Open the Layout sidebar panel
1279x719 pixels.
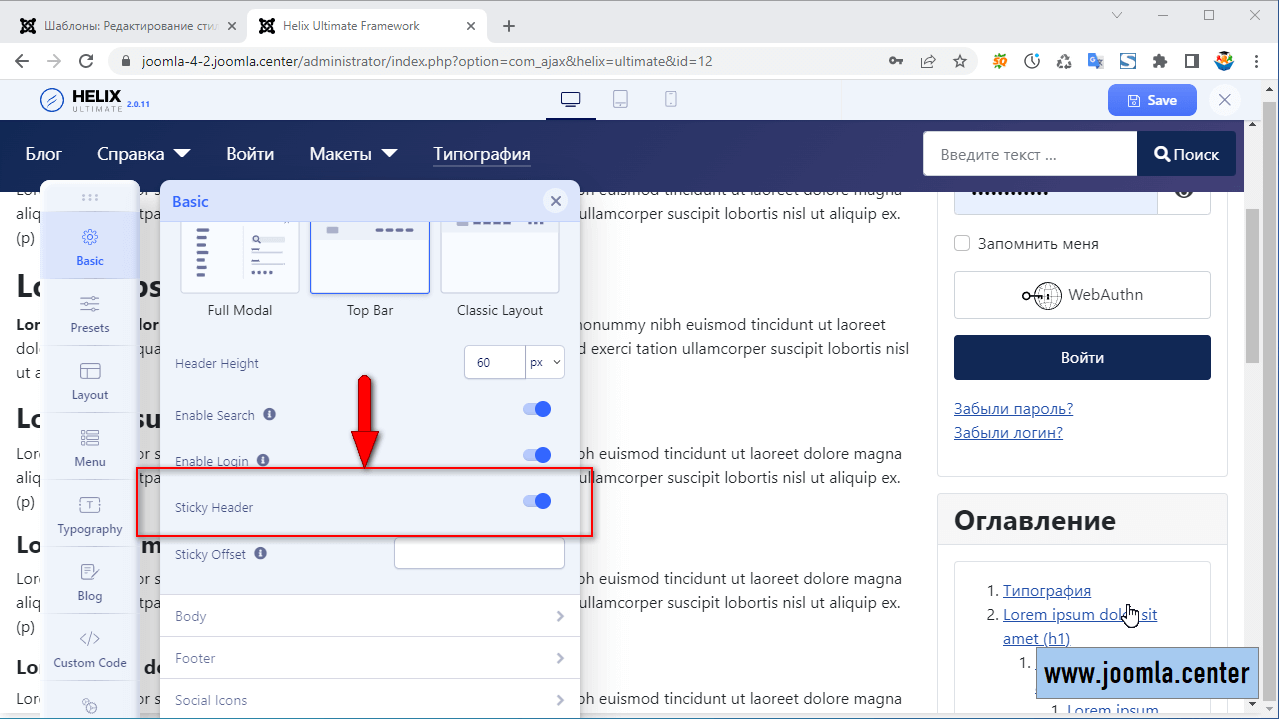click(x=90, y=381)
